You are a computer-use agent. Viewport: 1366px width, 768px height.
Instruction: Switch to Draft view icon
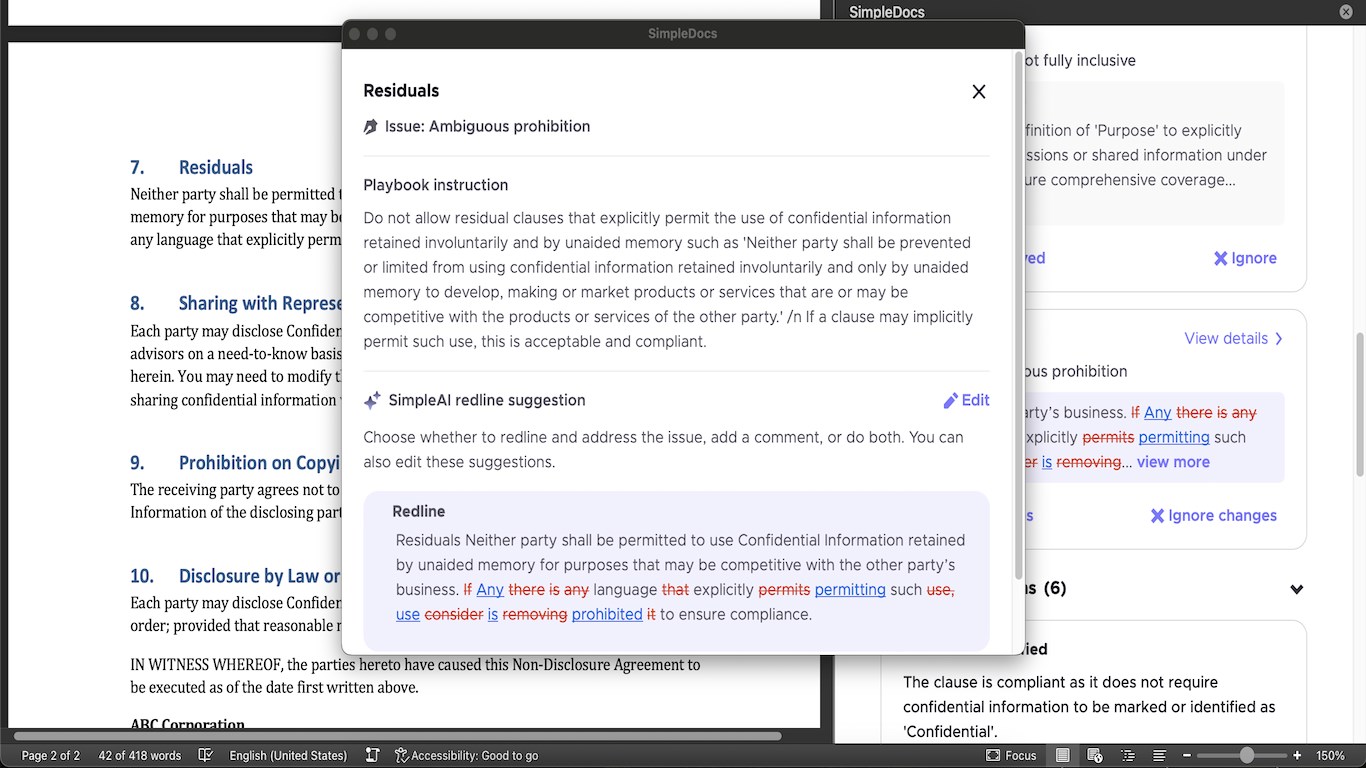click(x=1160, y=755)
